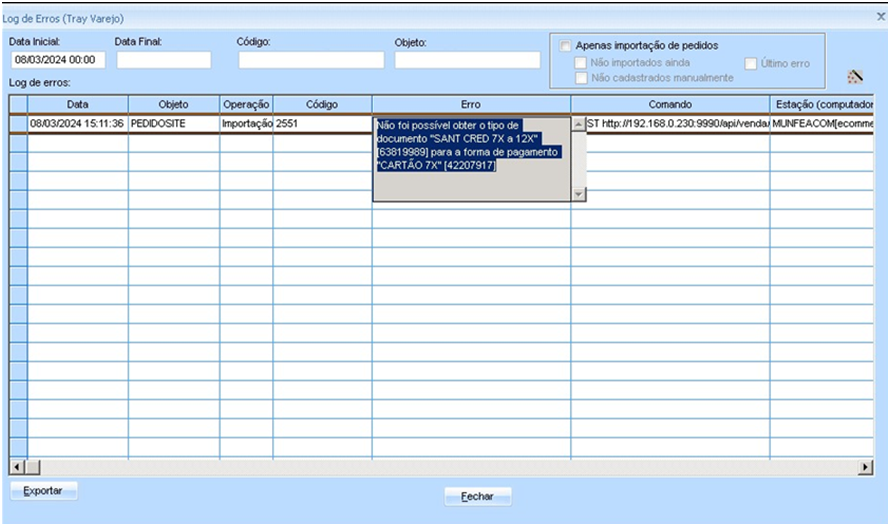Click the error text up scroll arrow
This screenshot has width=890, height=526.
pyautogui.click(x=578, y=124)
